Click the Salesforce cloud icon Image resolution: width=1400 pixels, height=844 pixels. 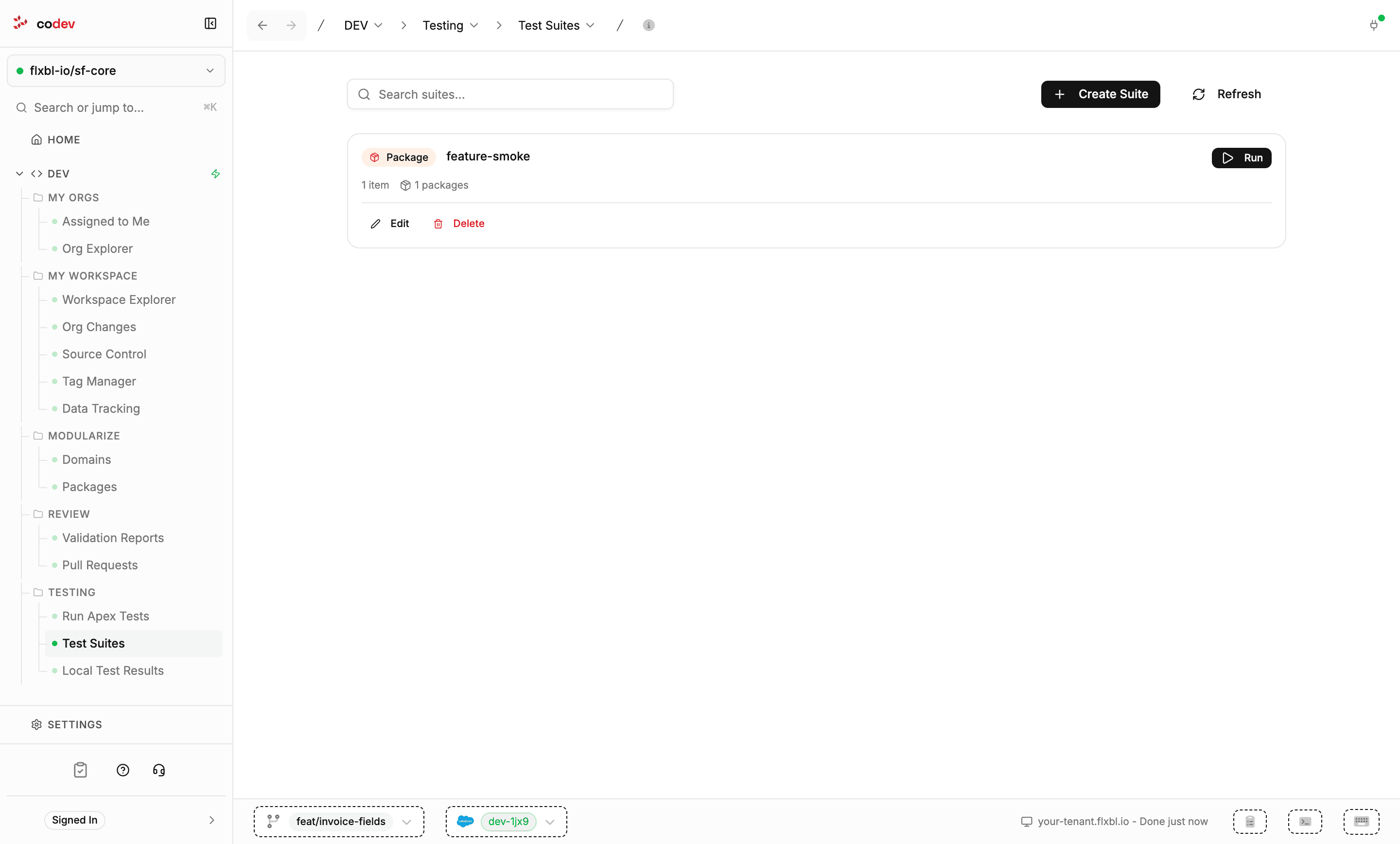click(465, 821)
